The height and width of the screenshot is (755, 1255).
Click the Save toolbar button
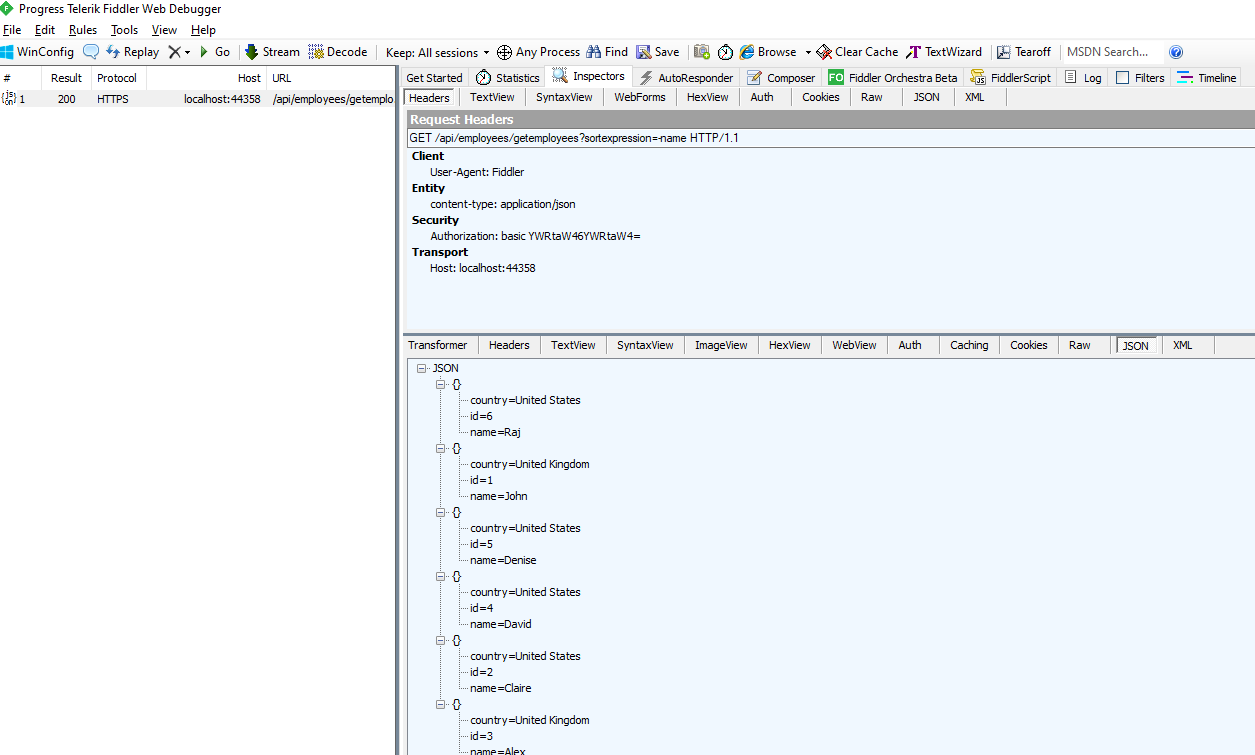point(658,52)
